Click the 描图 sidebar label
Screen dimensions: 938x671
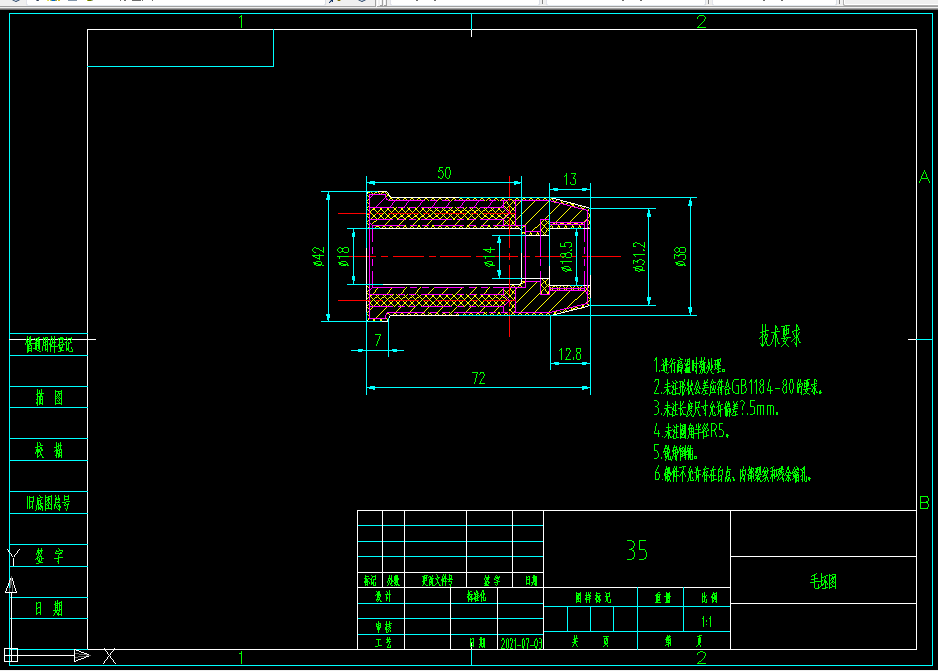point(48,397)
